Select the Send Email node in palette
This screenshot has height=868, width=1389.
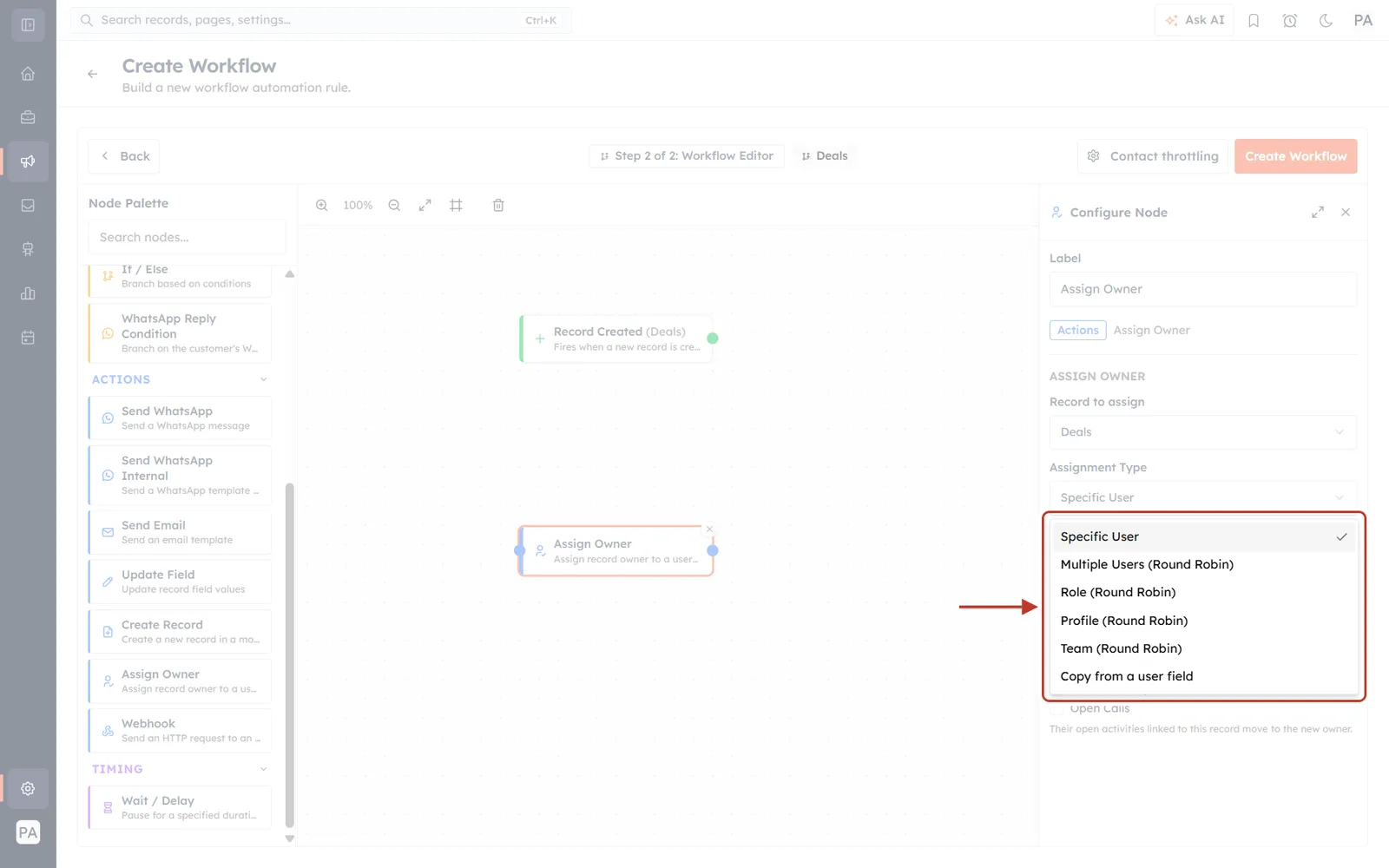(x=180, y=532)
